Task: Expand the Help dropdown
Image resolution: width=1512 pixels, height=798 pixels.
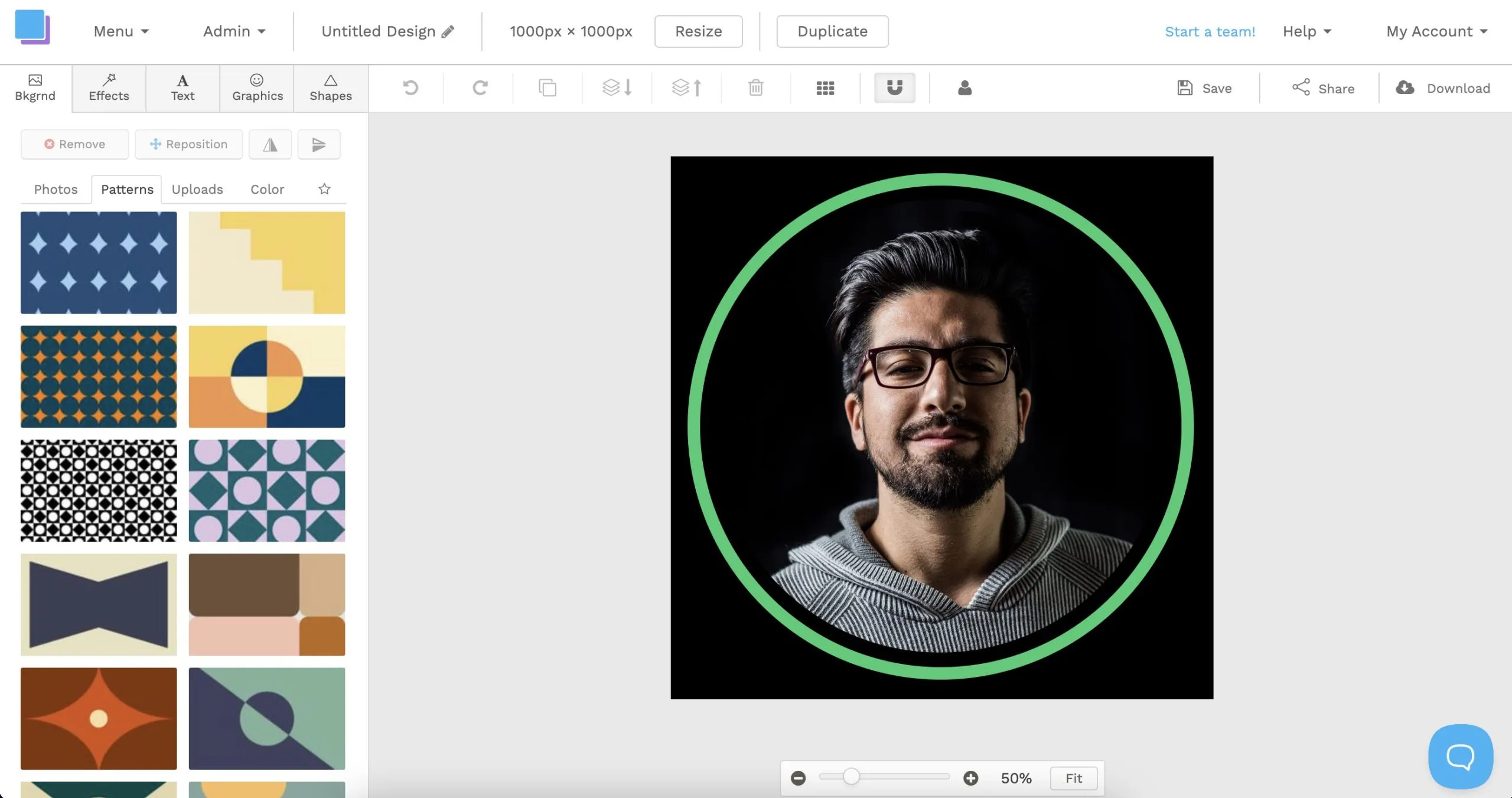Action: click(x=1307, y=31)
